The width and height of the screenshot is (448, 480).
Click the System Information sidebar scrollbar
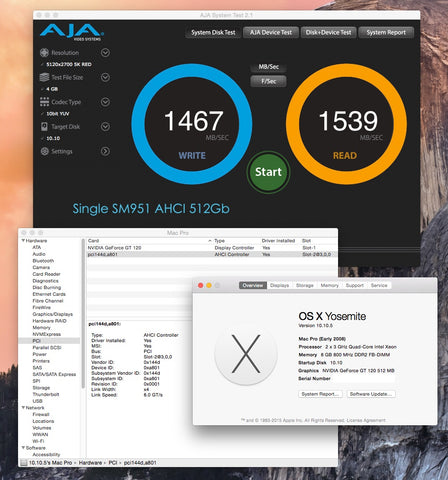(x=83, y=313)
